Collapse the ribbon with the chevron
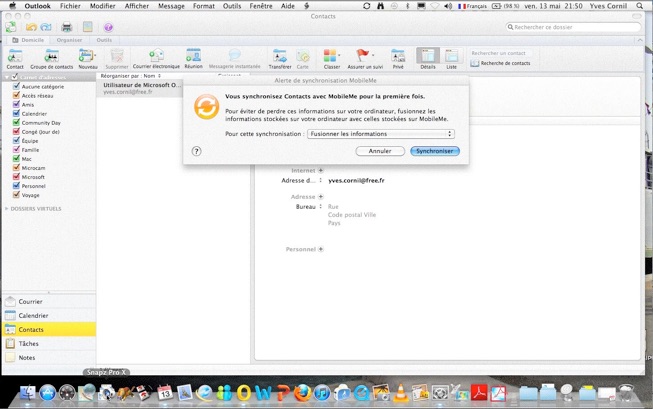Image resolution: width=653 pixels, height=409 pixels. 640,40
